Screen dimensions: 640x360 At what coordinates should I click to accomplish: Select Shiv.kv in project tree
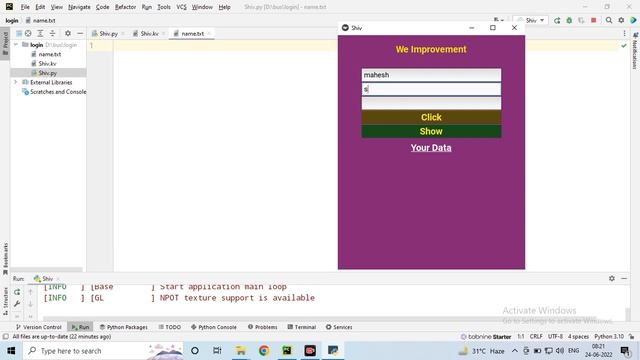(x=47, y=63)
